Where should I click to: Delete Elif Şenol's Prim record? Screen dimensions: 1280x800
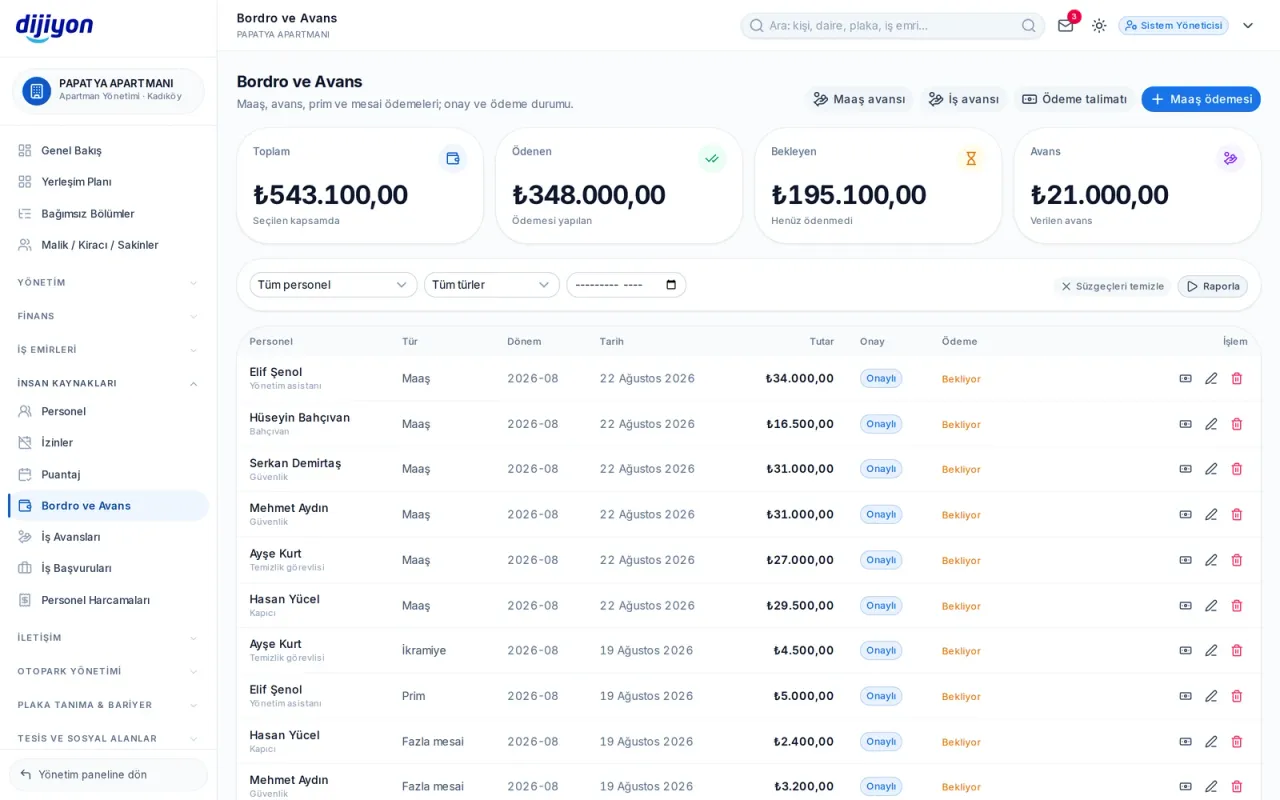point(1237,696)
